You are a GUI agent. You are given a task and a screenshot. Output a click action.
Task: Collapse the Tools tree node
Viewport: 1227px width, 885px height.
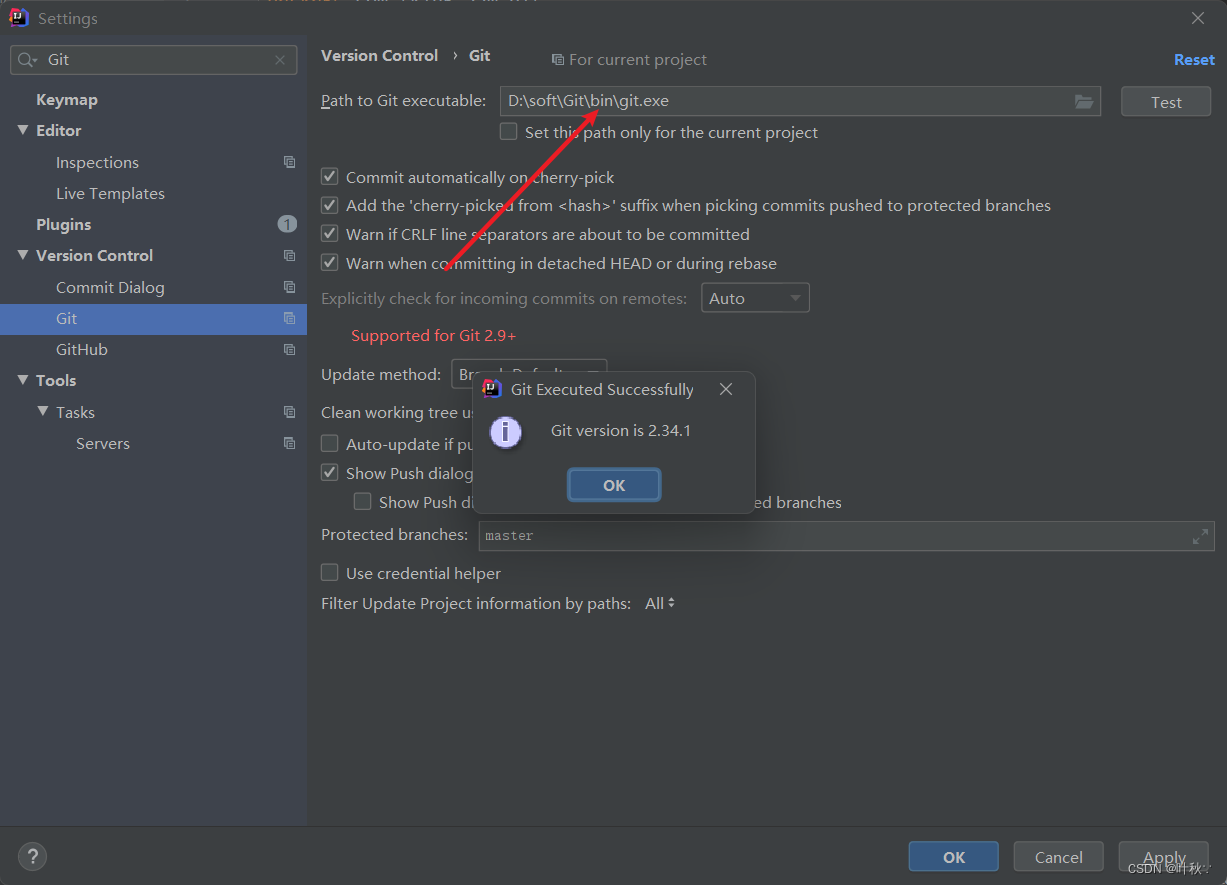(x=23, y=380)
